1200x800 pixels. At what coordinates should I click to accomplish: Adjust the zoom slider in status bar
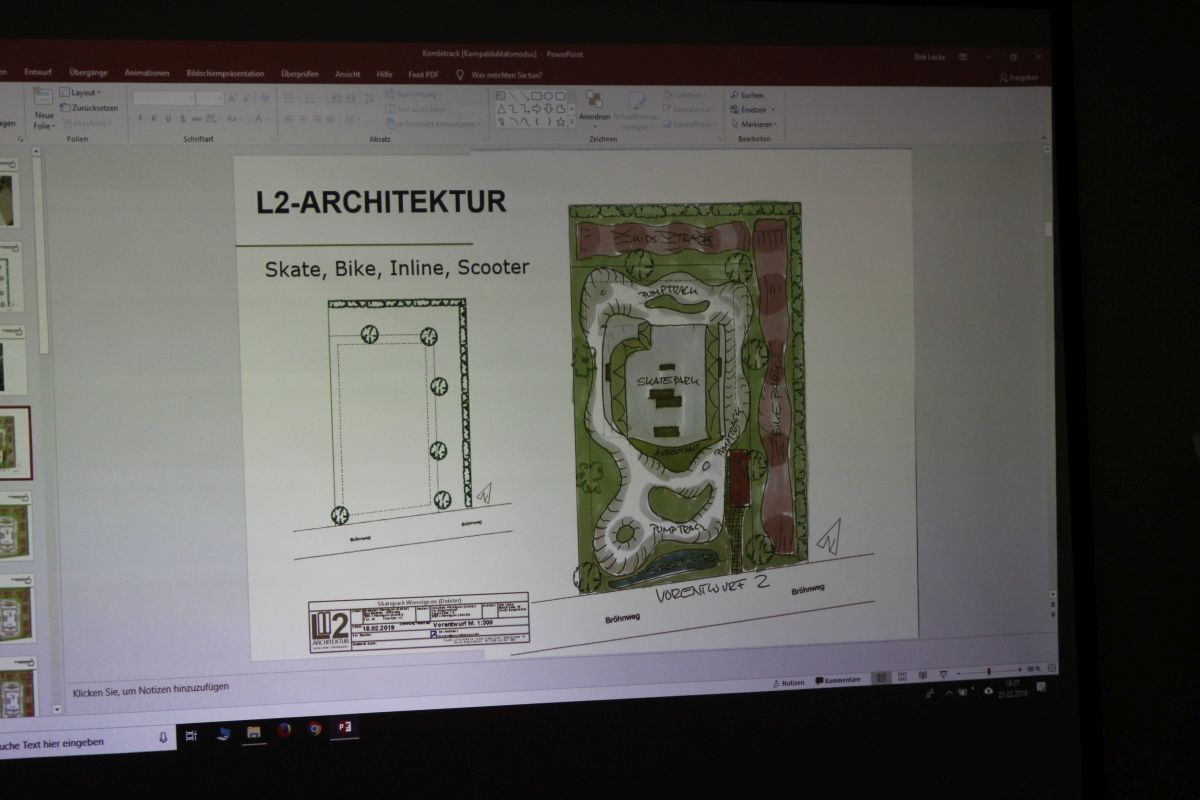tap(988, 672)
